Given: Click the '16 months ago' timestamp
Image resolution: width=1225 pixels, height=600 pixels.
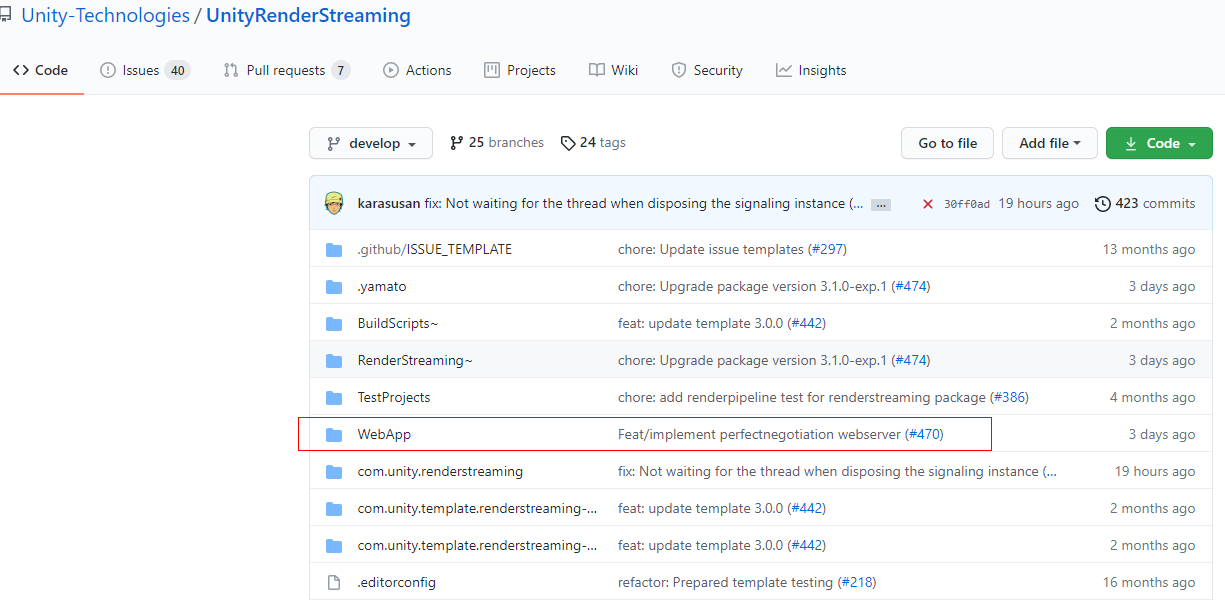Looking at the screenshot, I should click(1149, 582).
